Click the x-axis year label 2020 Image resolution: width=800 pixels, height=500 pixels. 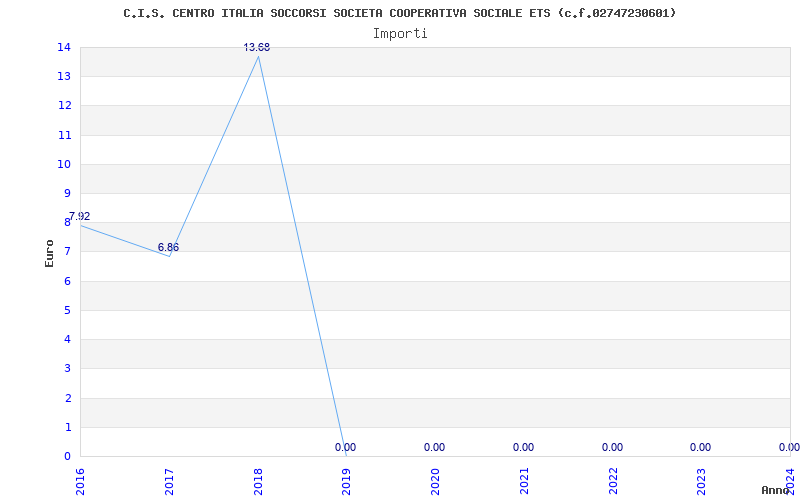435,482
